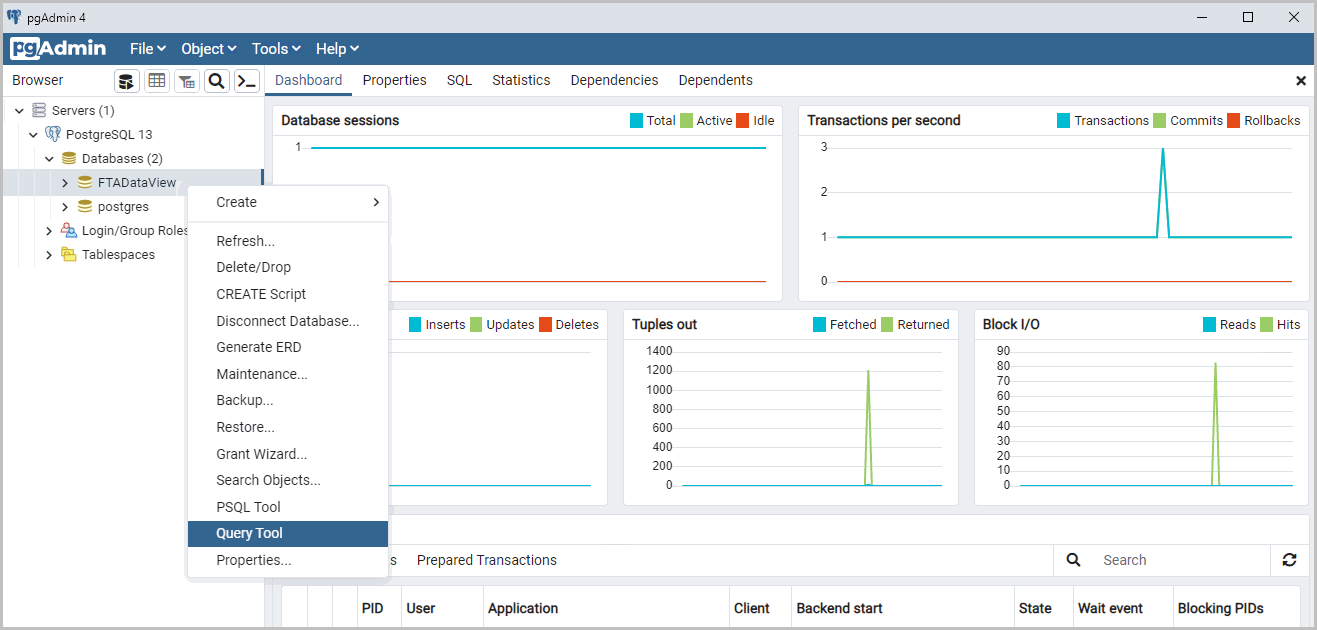Open the Prepared Transactions tab

tap(487, 560)
